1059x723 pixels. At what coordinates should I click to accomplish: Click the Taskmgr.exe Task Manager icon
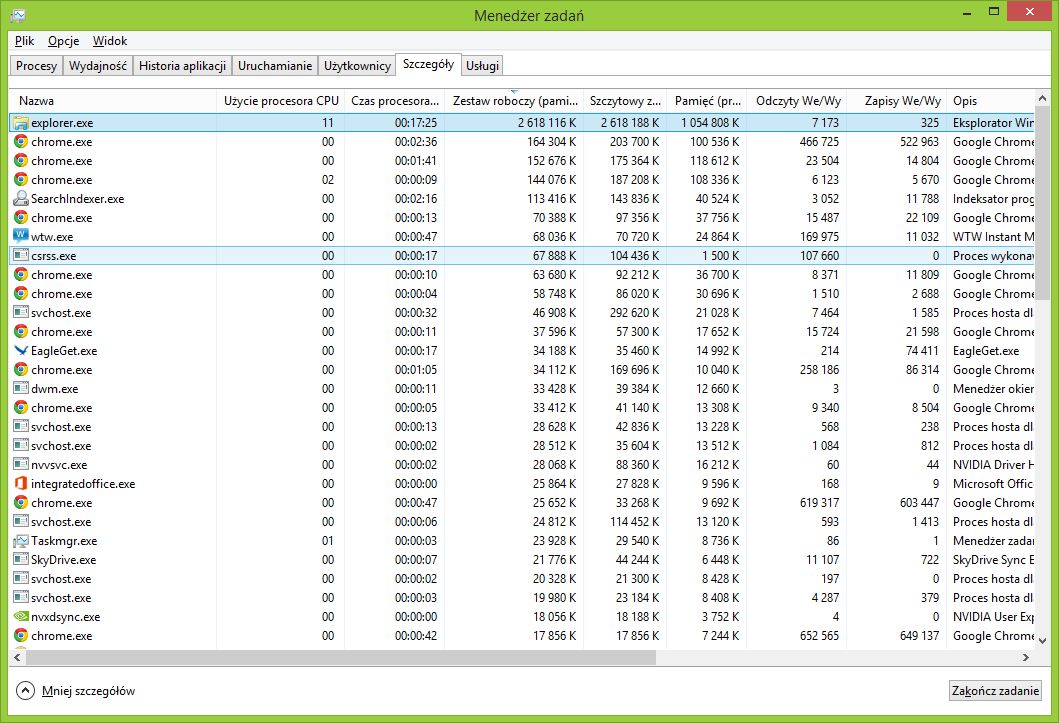pyautogui.click(x=20, y=541)
